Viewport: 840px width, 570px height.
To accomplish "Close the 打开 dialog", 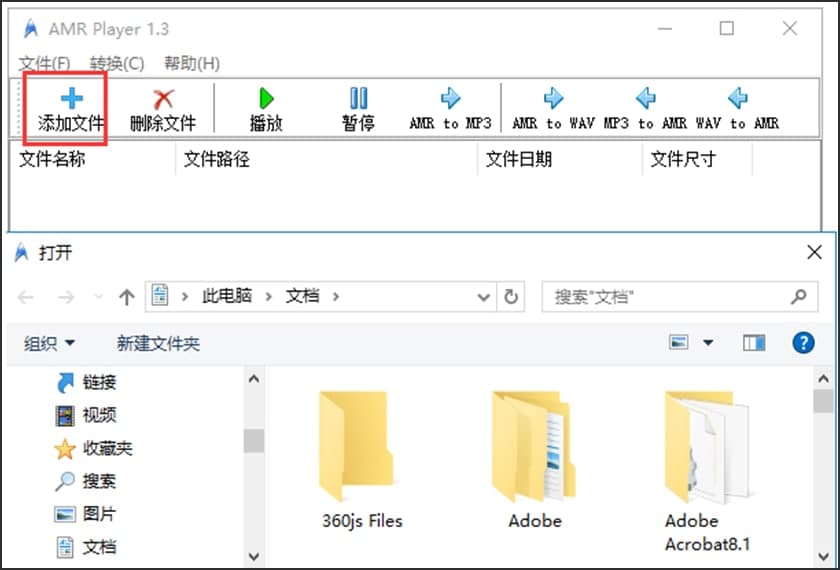I will [x=814, y=252].
